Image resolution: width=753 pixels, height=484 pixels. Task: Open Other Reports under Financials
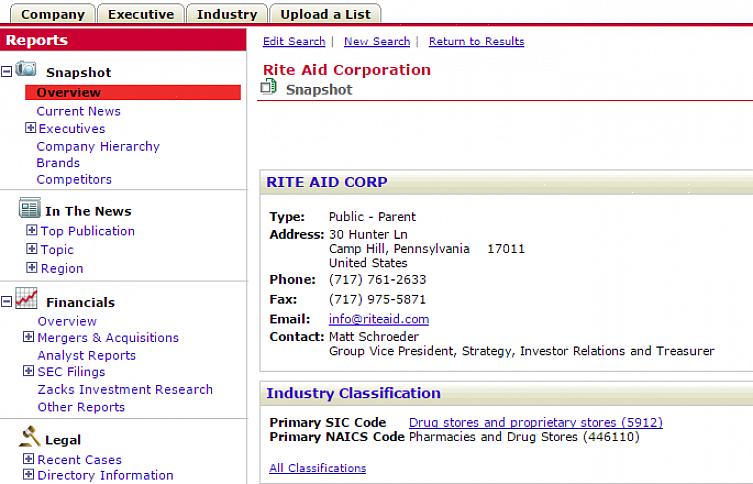pyautogui.click(x=81, y=407)
